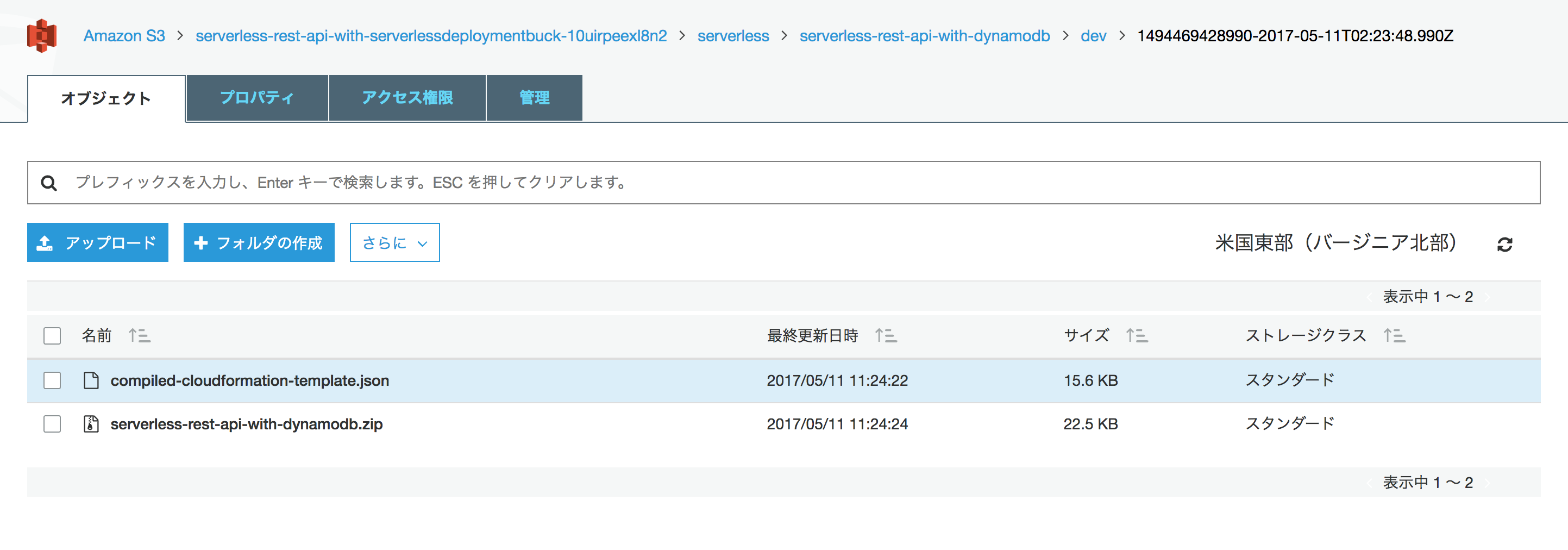
Task: Click スタンダード in the zip file row
Action: click(1290, 424)
